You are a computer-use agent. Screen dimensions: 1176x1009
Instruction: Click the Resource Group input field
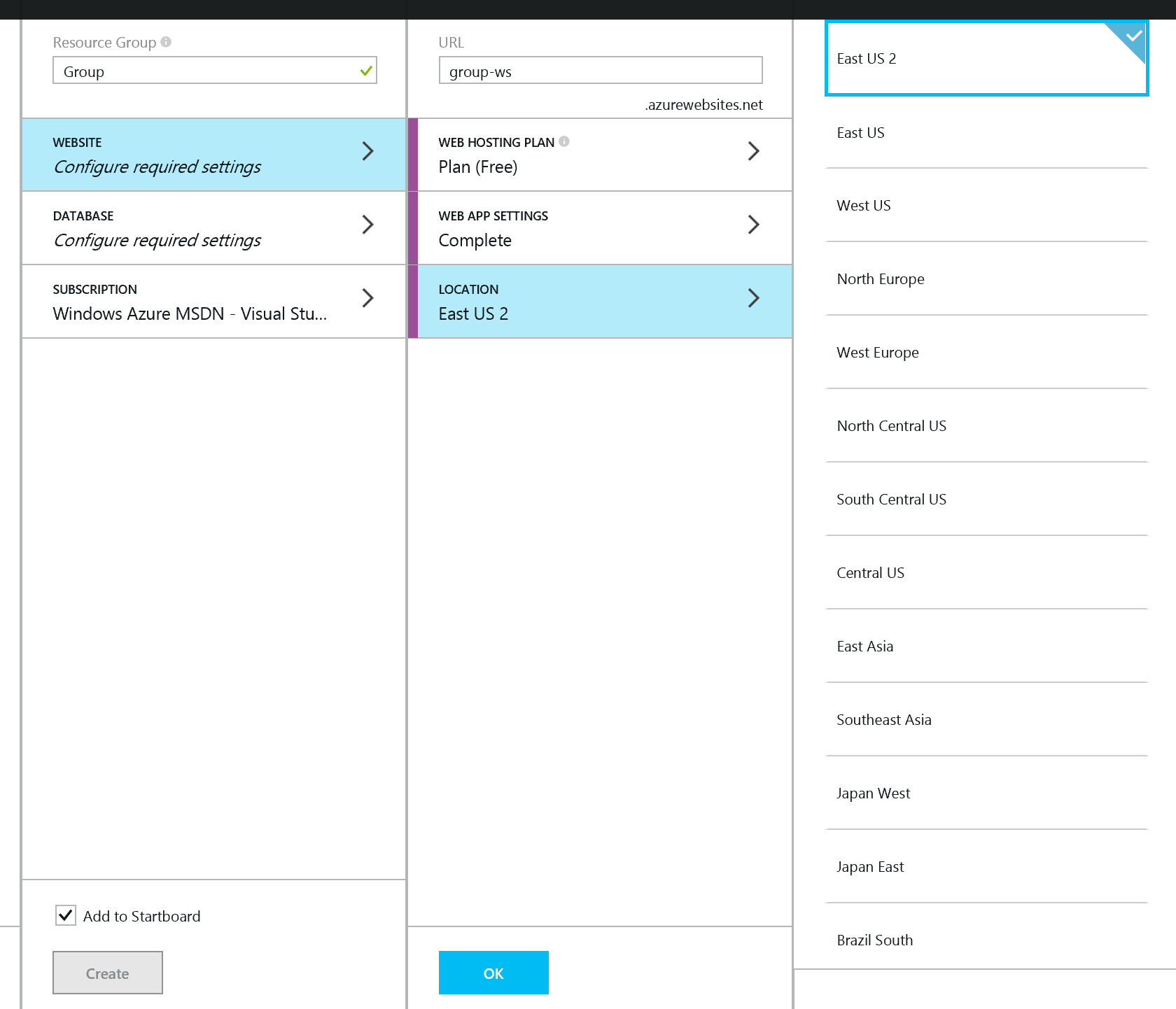(215, 70)
